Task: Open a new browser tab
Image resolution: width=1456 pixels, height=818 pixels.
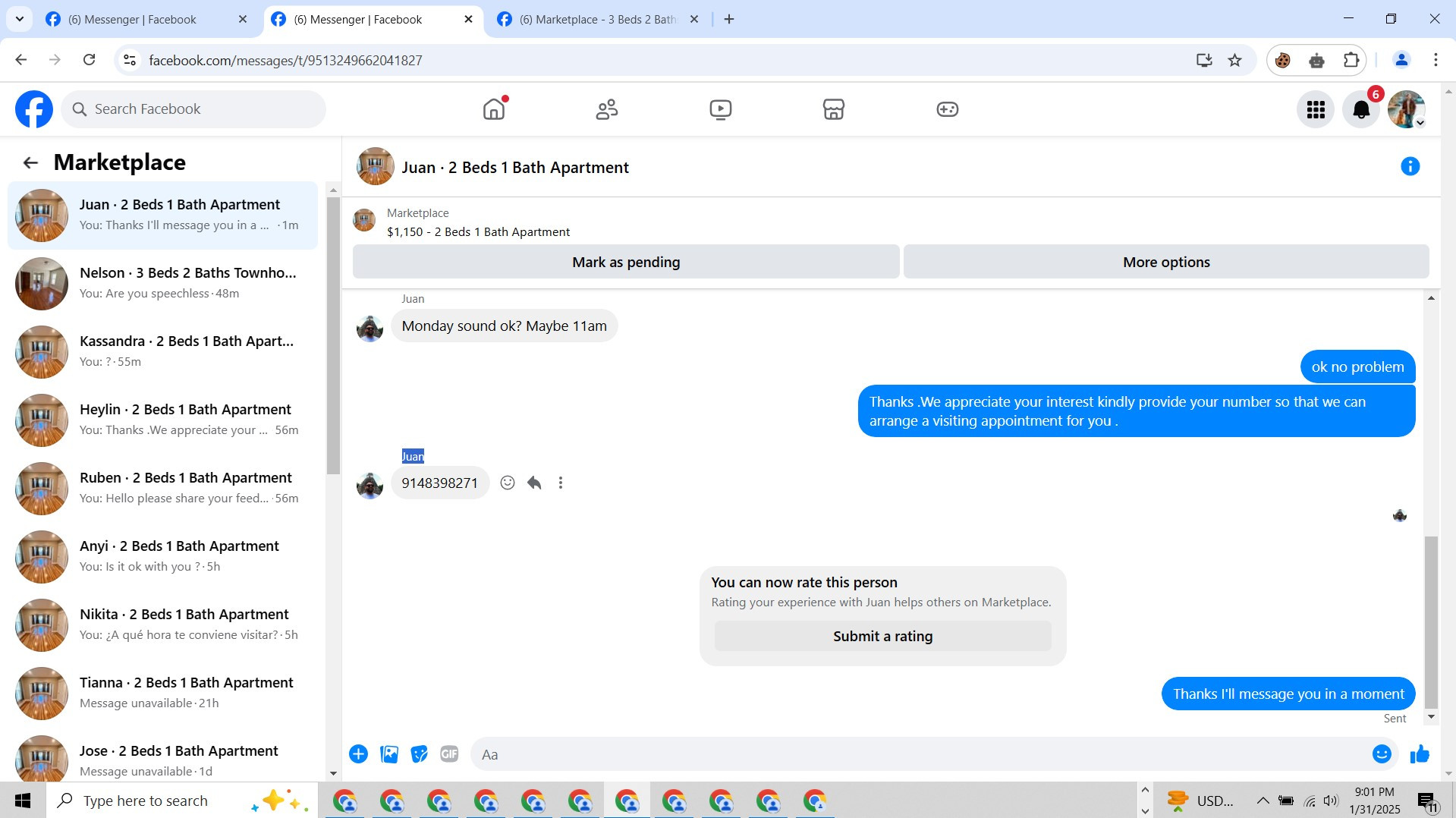Action: (729, 19)
